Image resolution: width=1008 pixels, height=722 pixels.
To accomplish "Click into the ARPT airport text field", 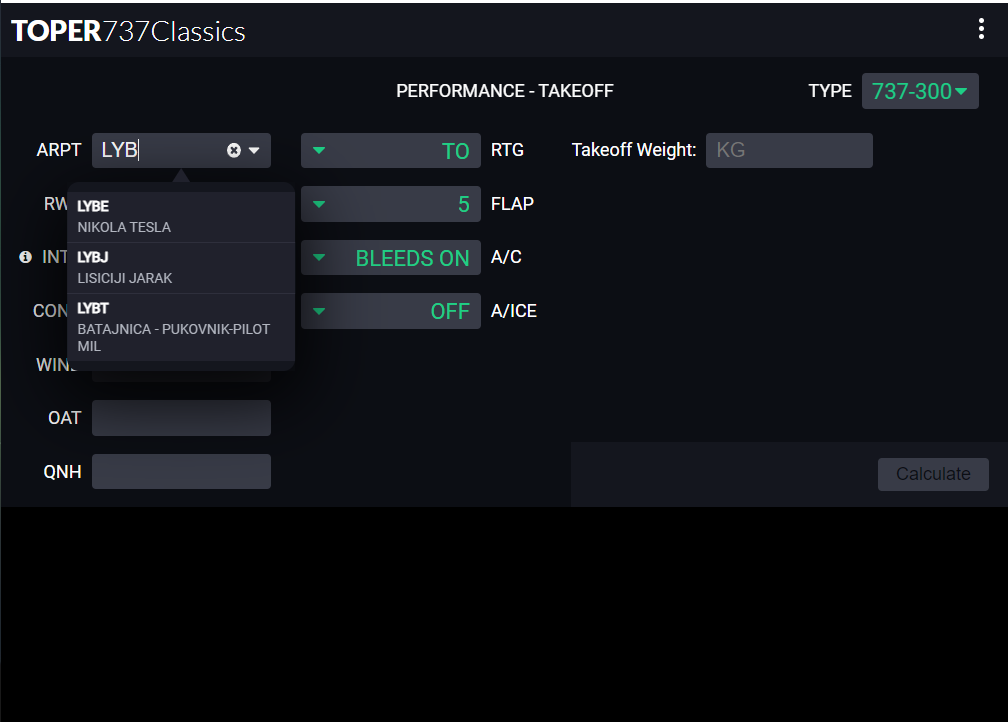I will point(160,150).
